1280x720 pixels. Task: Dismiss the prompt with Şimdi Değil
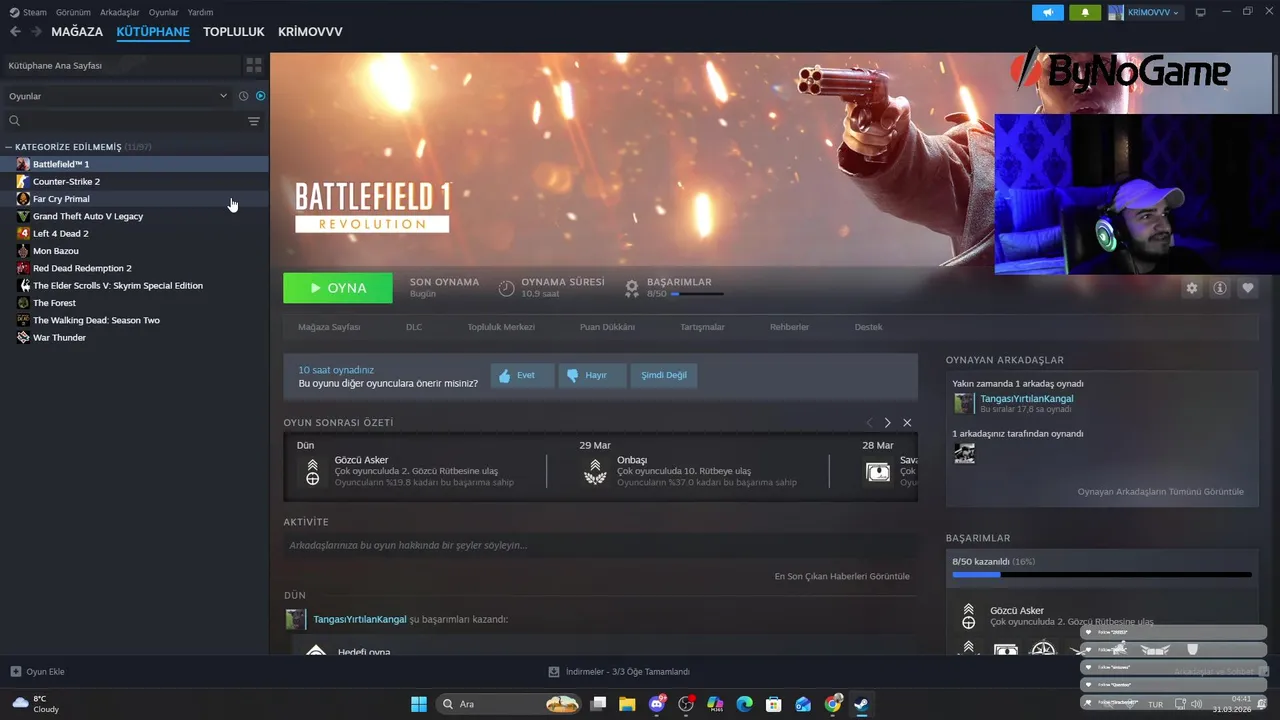(664, 376)
